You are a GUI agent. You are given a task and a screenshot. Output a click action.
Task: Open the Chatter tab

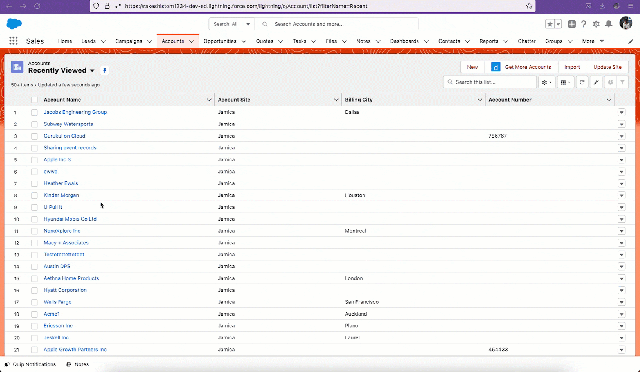click(x=527, y=41)
